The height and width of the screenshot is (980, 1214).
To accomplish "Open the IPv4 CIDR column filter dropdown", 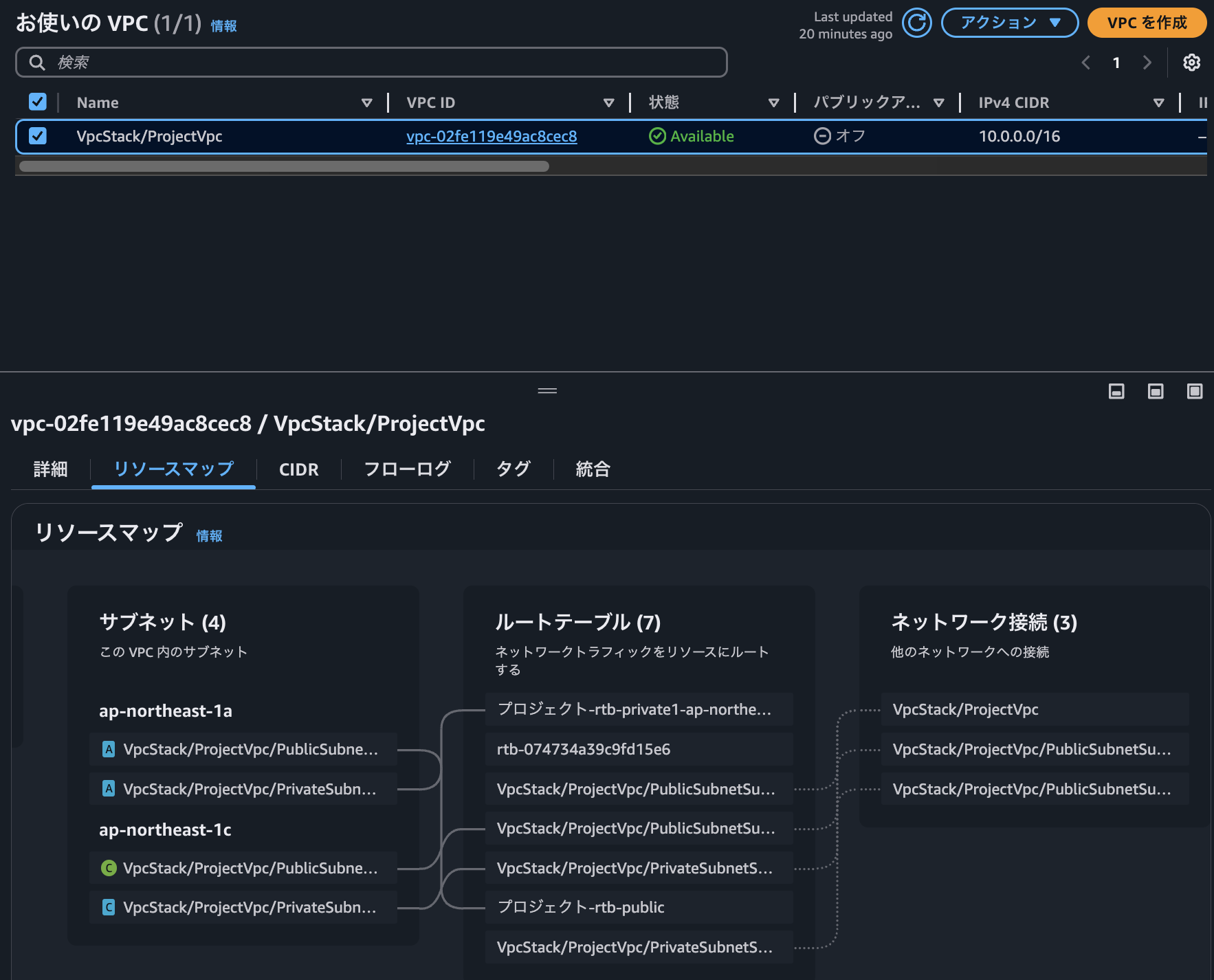I will click(1160, 102).
